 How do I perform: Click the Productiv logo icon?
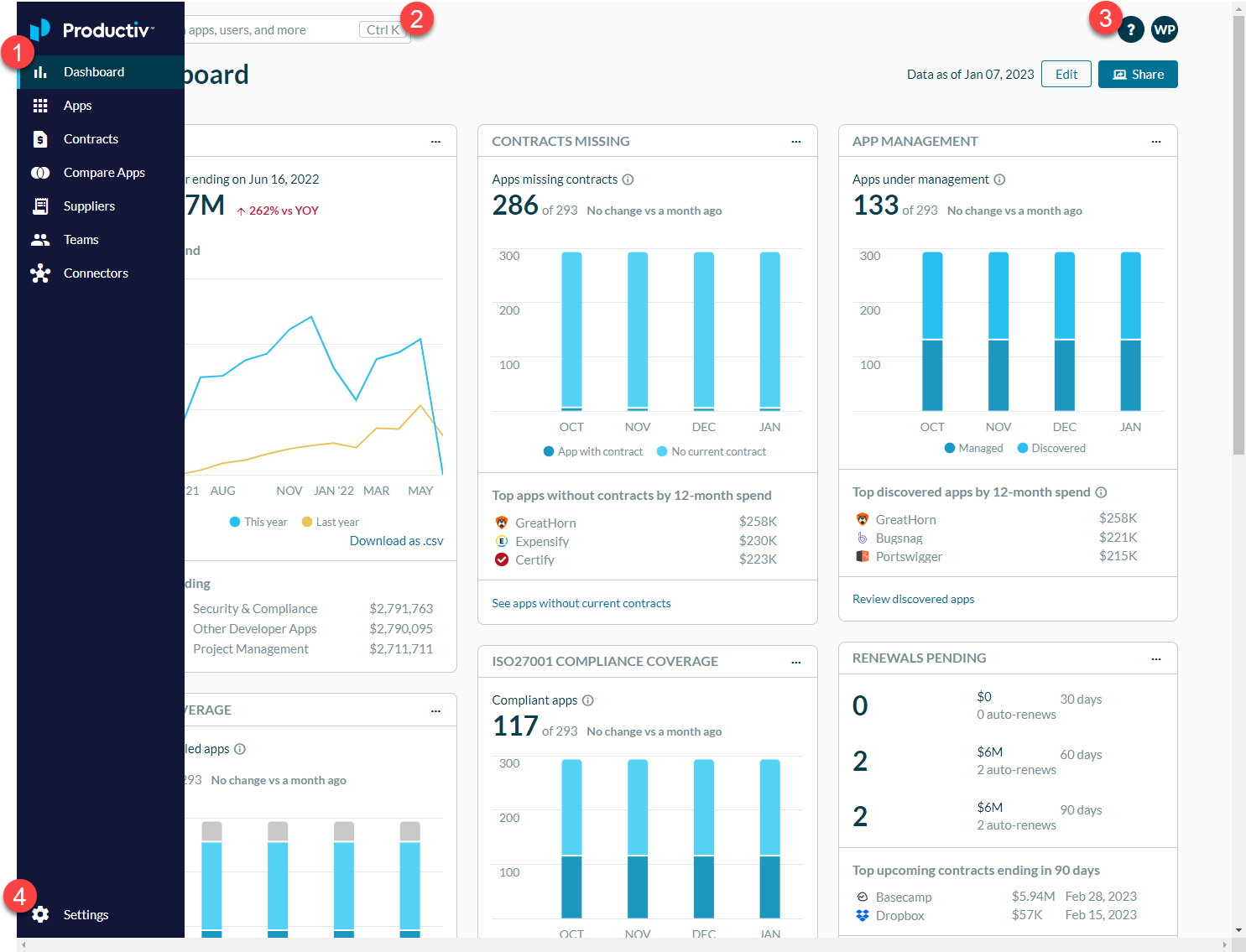(x=41, y=30)
